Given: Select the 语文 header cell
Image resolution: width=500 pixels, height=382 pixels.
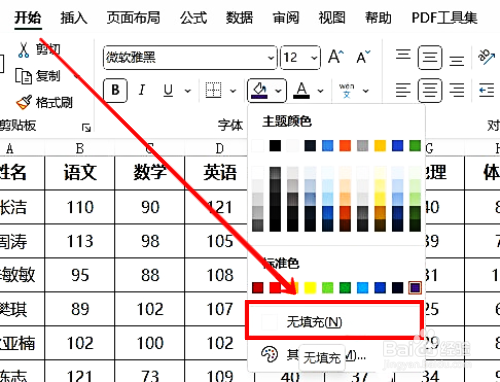Looking at the screenshot, I should [80, 173].
